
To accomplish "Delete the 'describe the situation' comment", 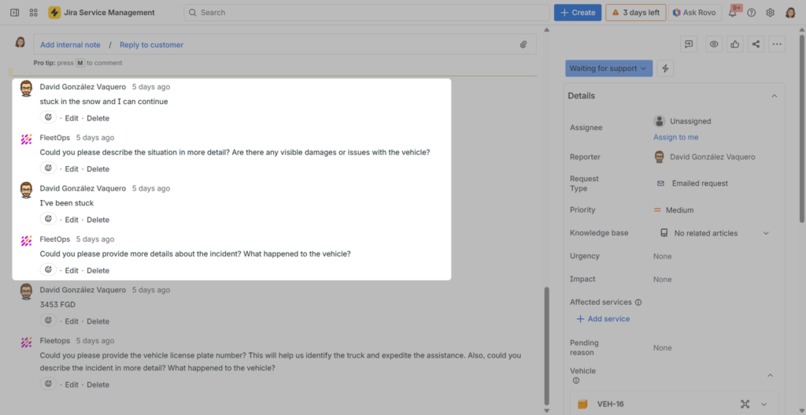I will [x=98, y=169].
